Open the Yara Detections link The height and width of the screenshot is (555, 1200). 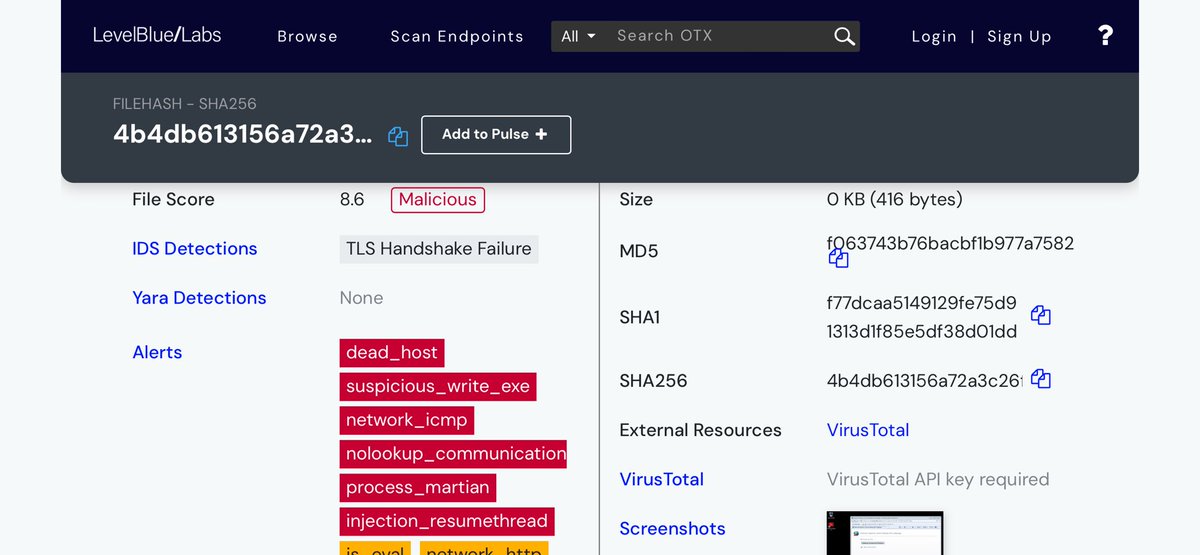pyautogui.click(x=199, y=298)
